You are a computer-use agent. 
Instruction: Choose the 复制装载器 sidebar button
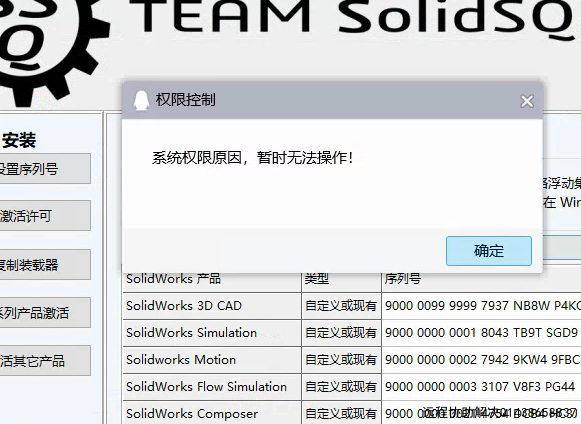[x=44, y=265]
